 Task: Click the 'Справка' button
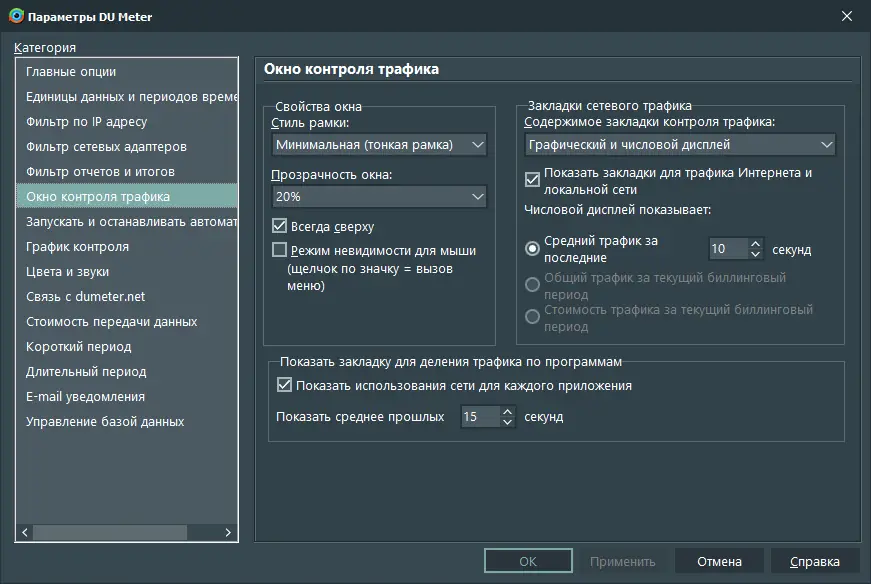tap(814, 561)
